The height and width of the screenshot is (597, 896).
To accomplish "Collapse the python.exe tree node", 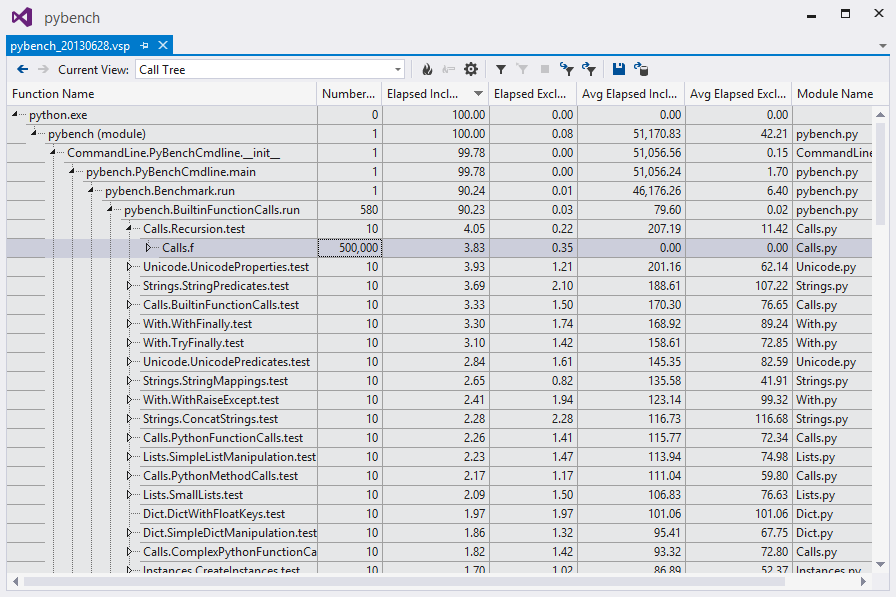I will click(x=15, y=115).
